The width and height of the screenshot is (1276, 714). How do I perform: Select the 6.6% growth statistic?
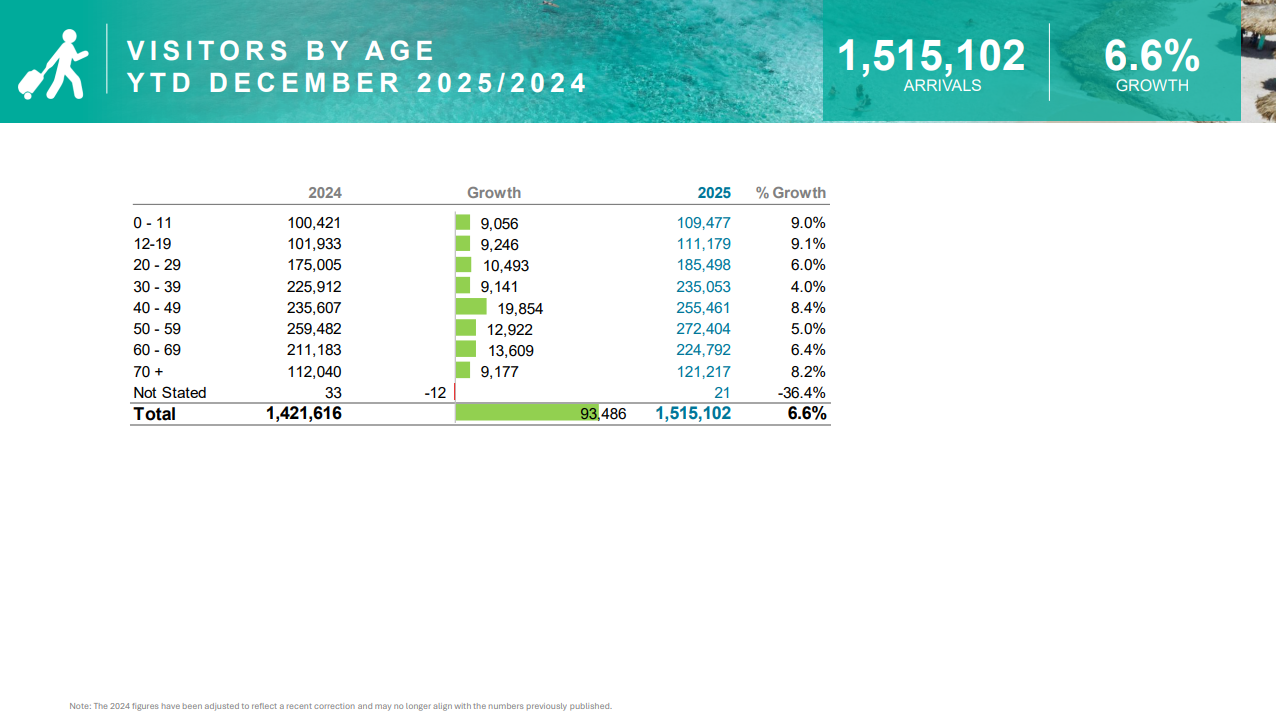[1152, 56]
